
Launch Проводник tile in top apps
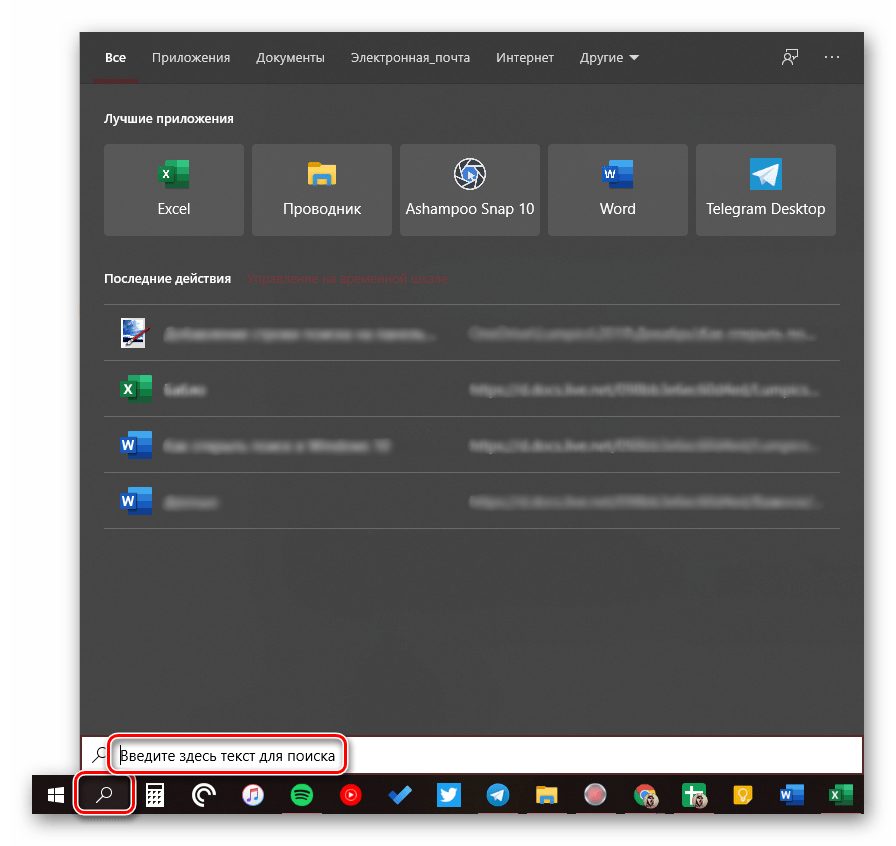click(x=322, y=190)
